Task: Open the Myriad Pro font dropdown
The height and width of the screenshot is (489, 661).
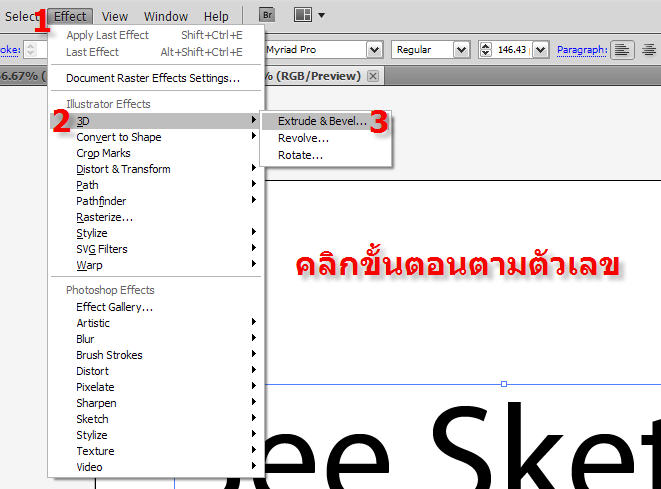Action: (x=374, y=49)
